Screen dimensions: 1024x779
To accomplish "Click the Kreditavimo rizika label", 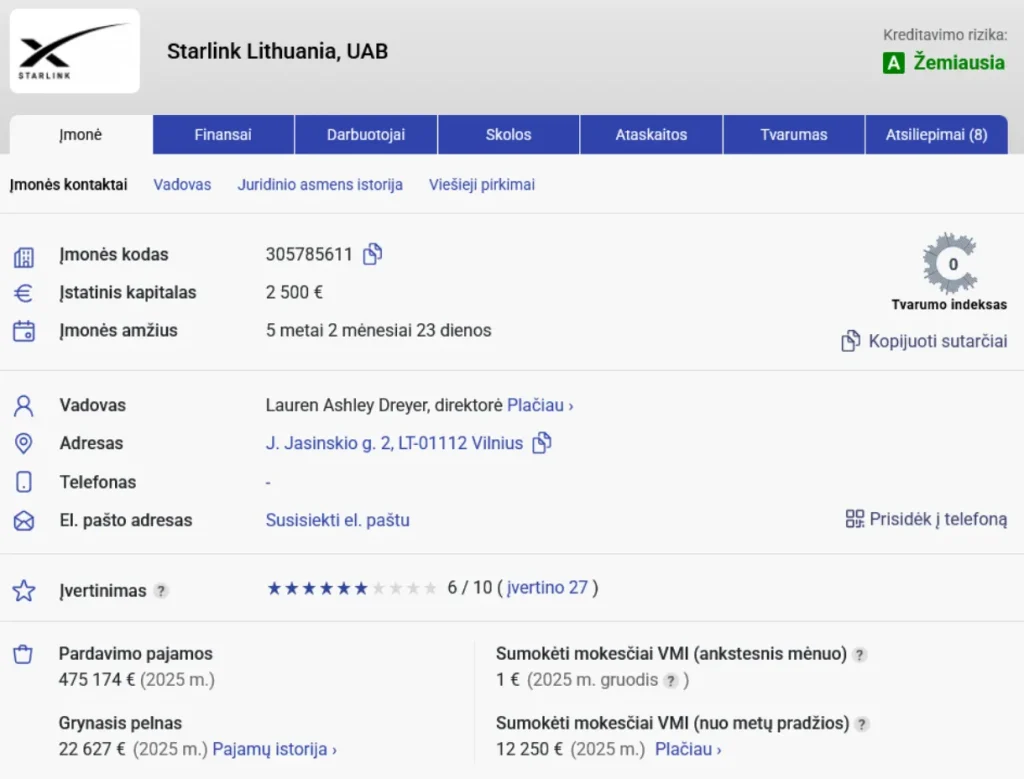I will 945,35.
